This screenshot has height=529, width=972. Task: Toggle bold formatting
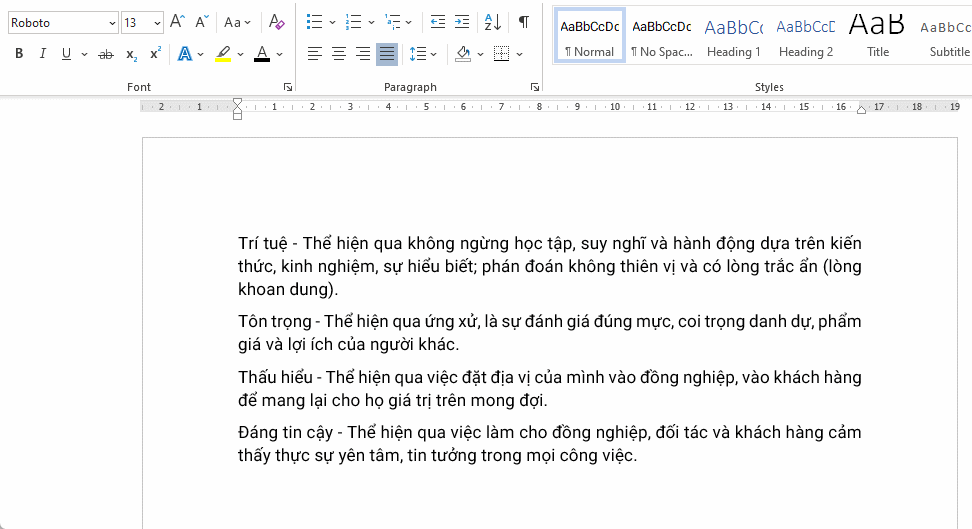(x=19, y=54)
